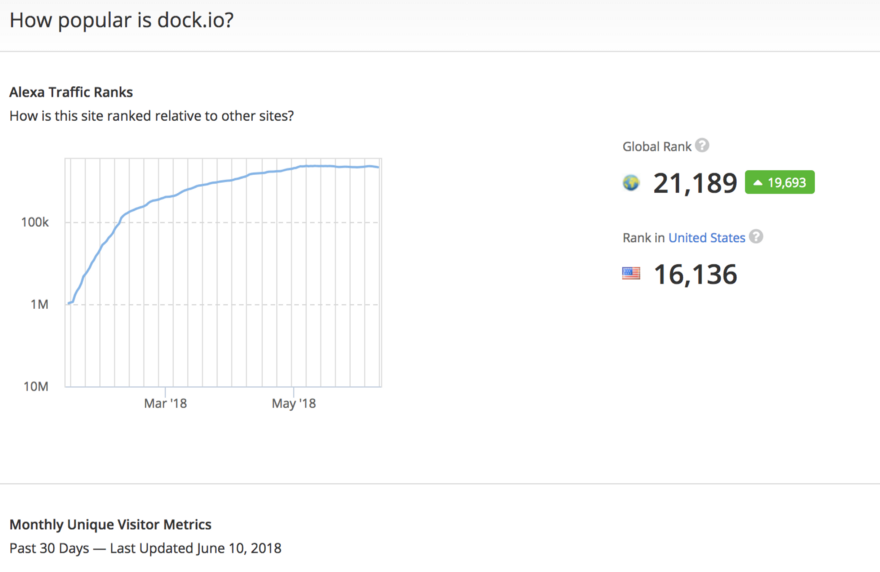Viewport: 880px width, 572px height.
Task: Click the US flag icon
Action: 631,274
